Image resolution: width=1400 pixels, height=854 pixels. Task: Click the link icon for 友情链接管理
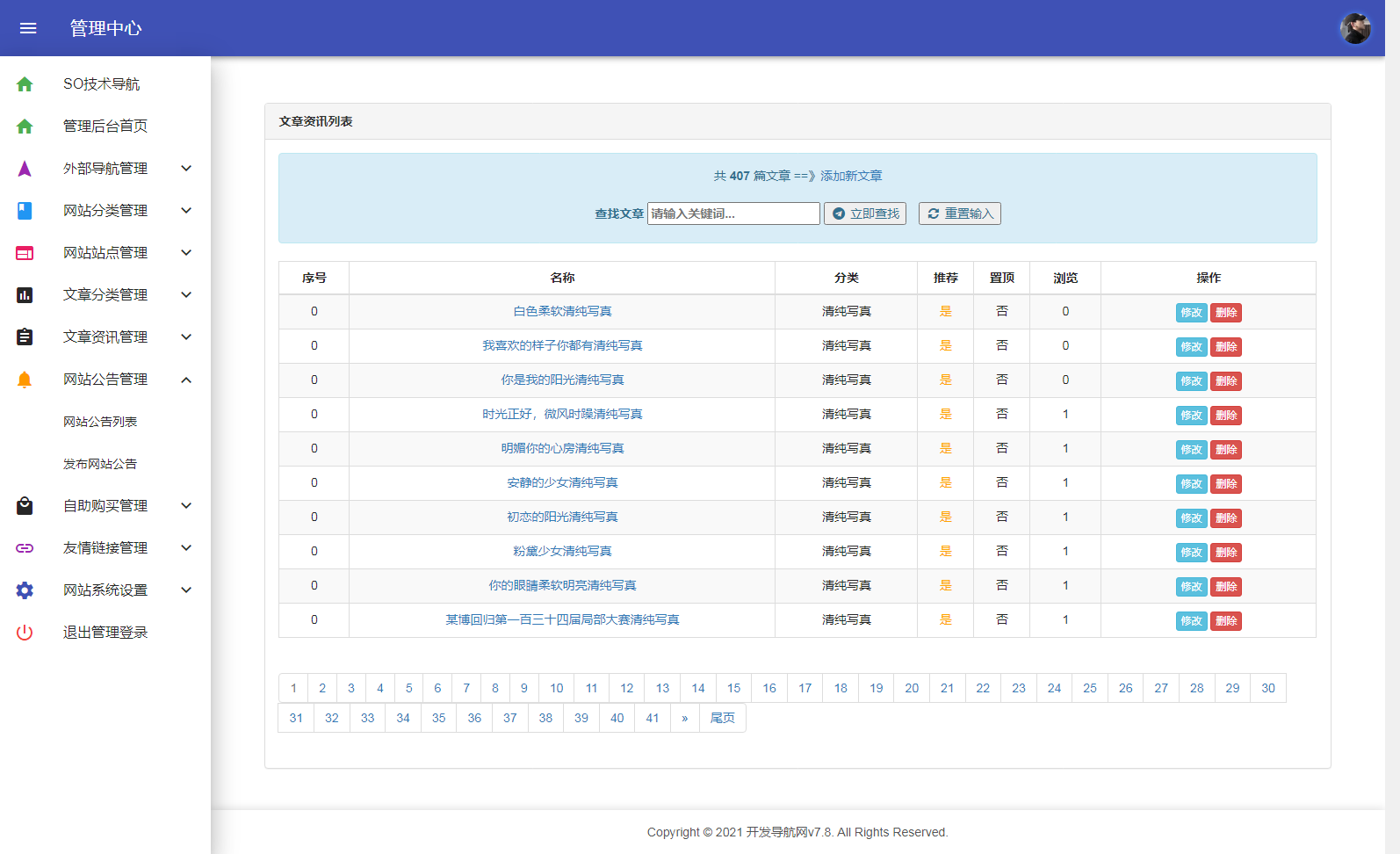25,548
